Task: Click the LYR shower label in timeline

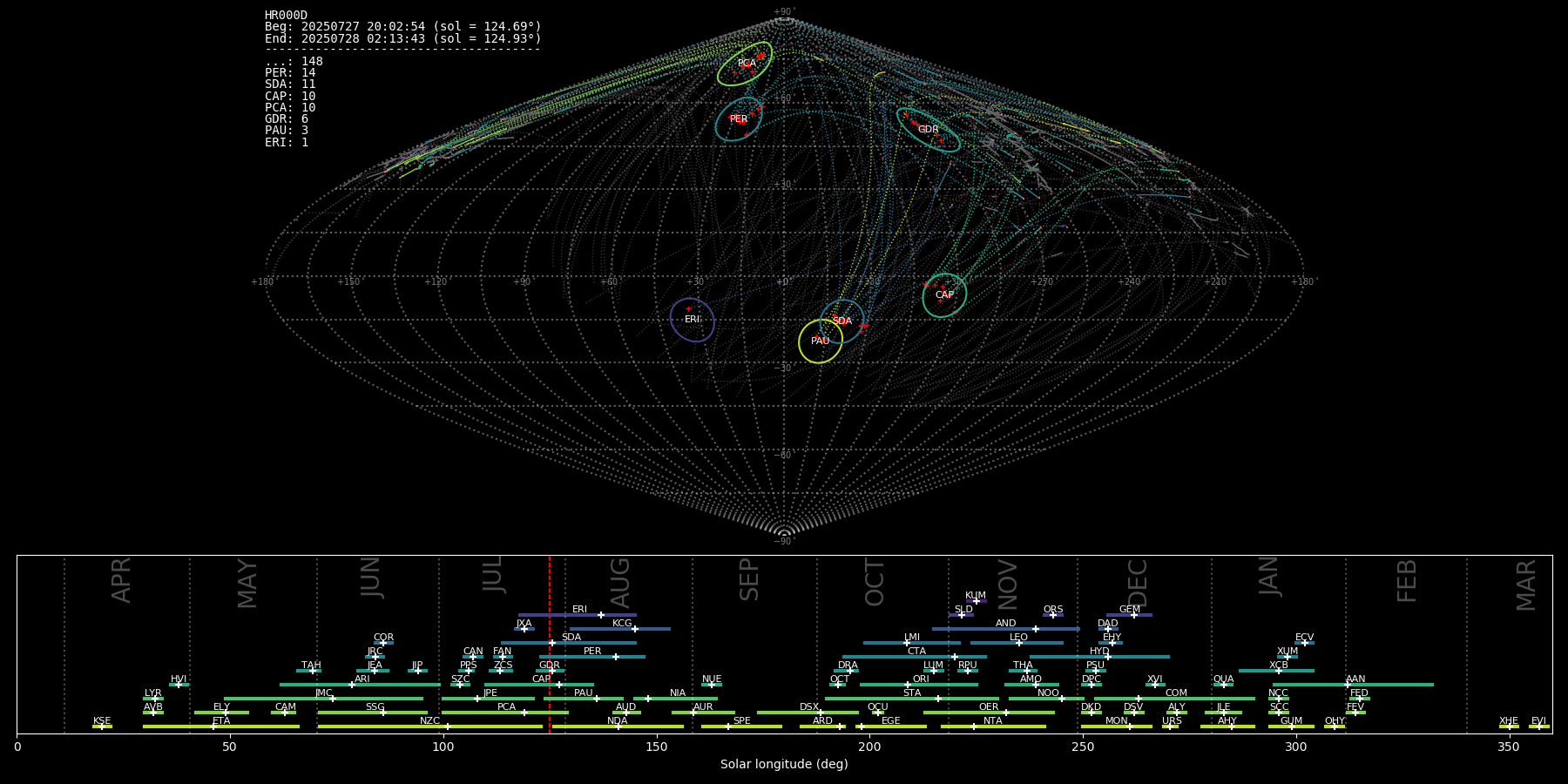Action: click(153, 693)
